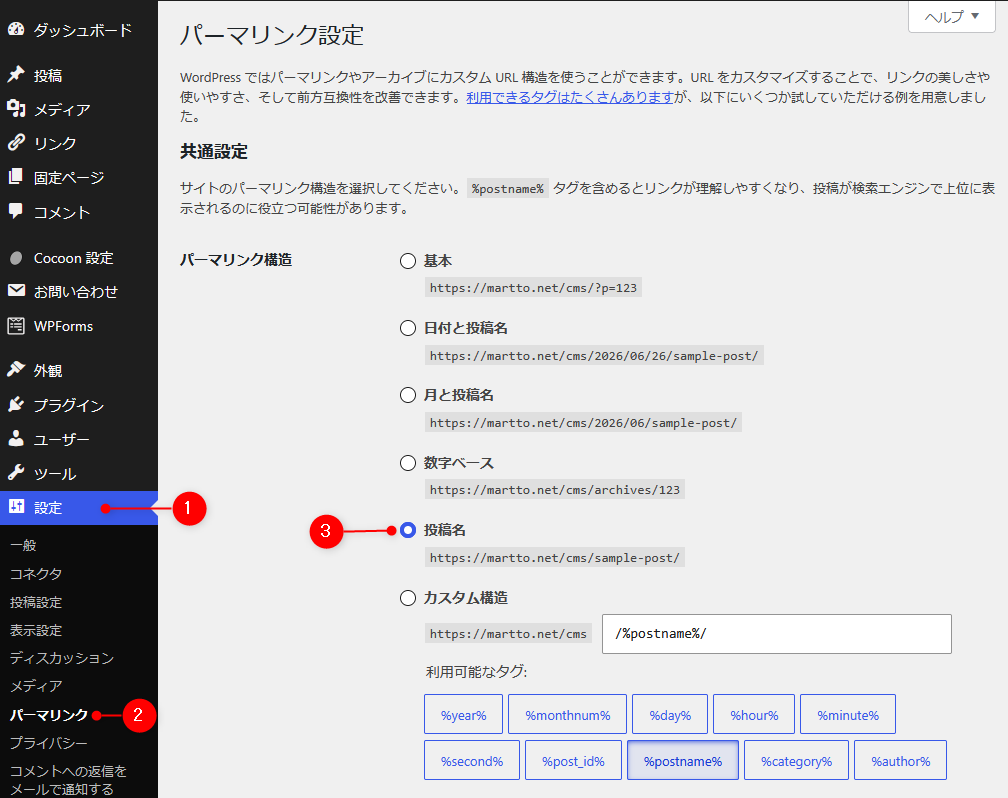
Task: Insert the %year% tag button
Action: coord(464,714)
